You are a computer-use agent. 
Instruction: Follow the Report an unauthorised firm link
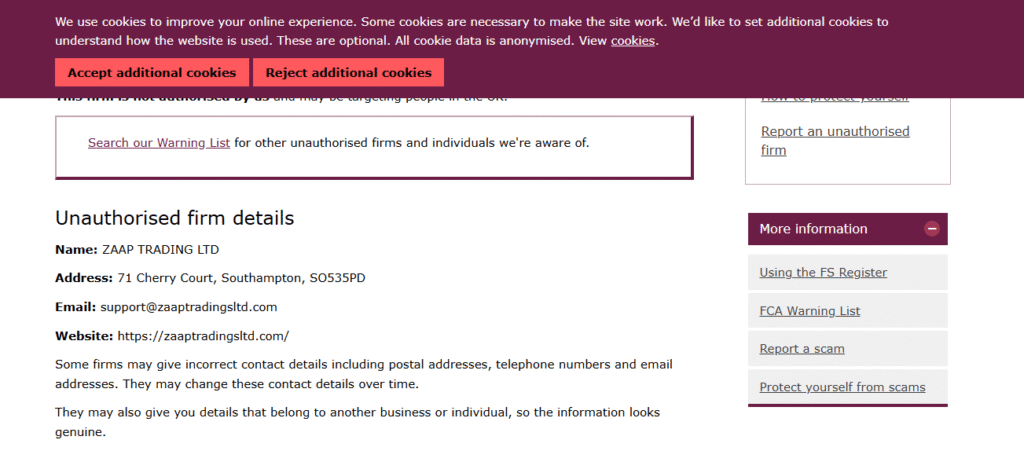tap(835, 141)
